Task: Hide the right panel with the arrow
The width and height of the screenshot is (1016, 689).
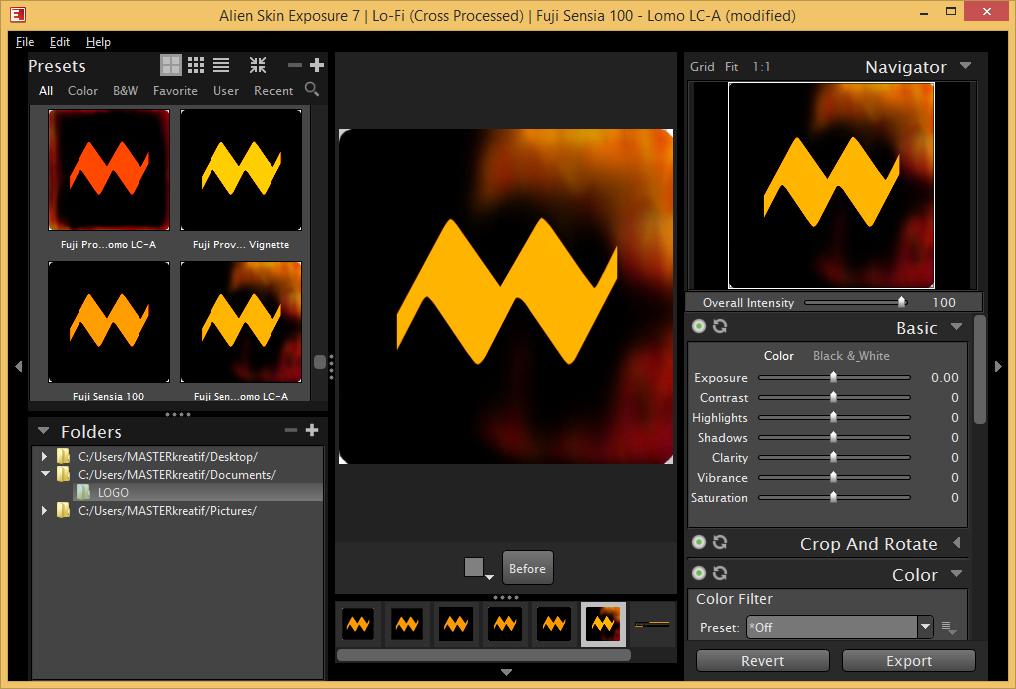Action: [999, 366]
